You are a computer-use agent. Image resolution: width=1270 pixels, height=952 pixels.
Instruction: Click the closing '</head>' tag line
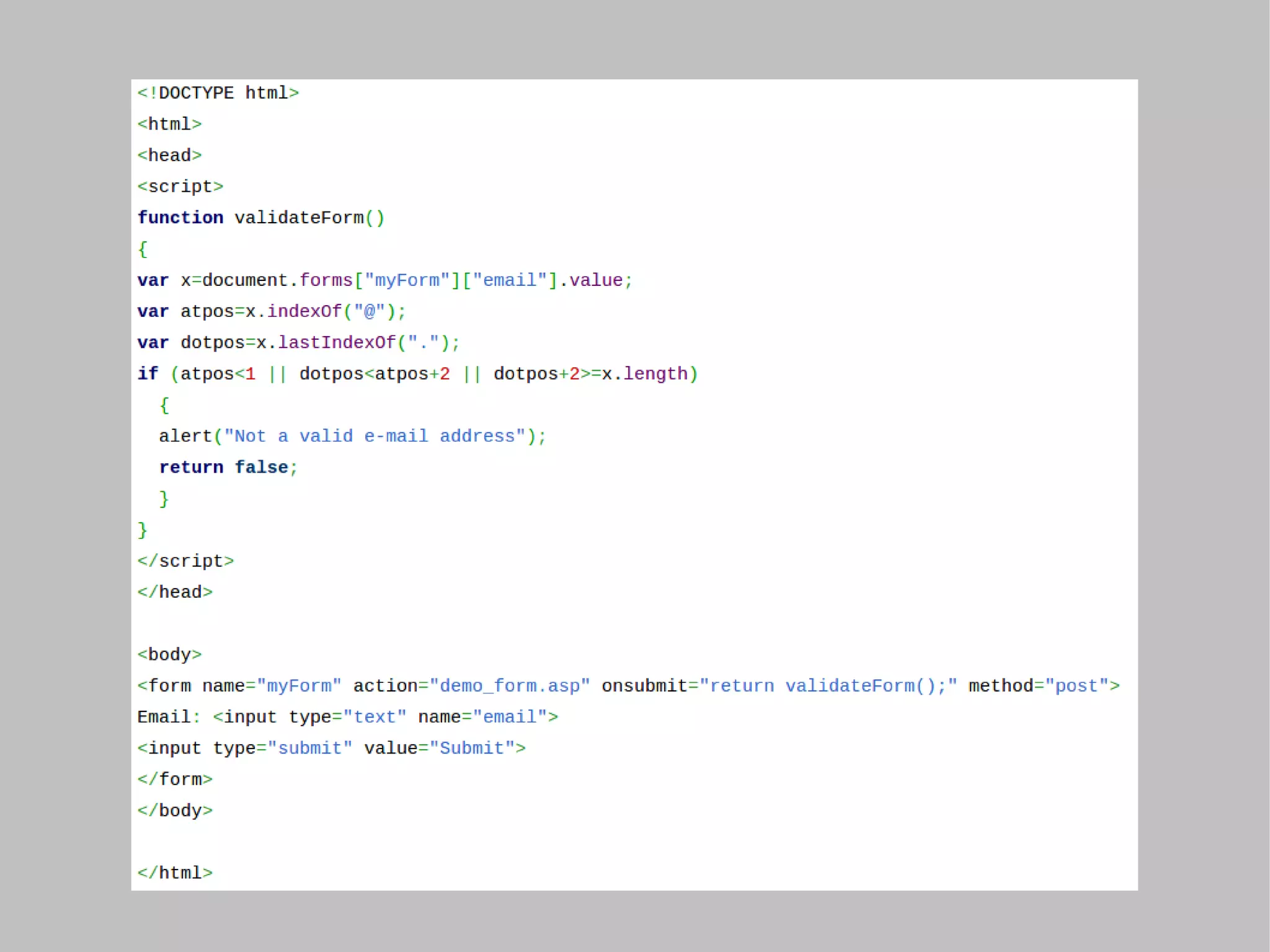click(175, 592)
